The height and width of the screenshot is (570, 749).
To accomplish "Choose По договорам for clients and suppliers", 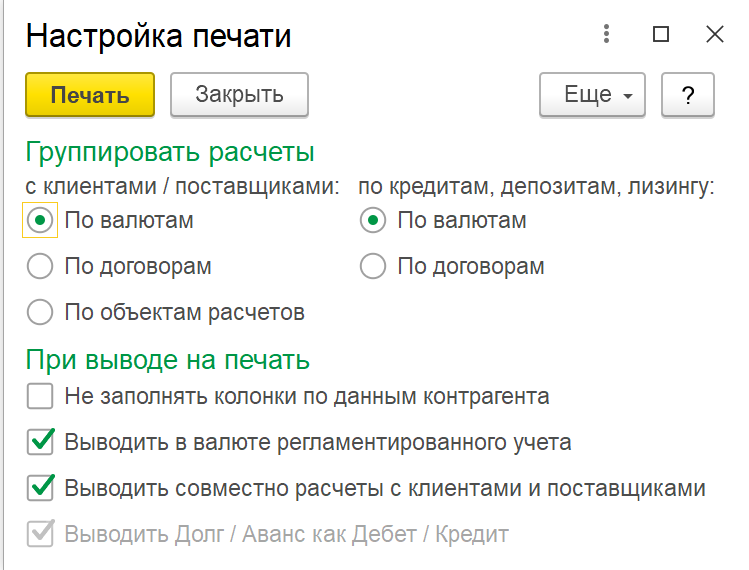I will tap(40, 267).
